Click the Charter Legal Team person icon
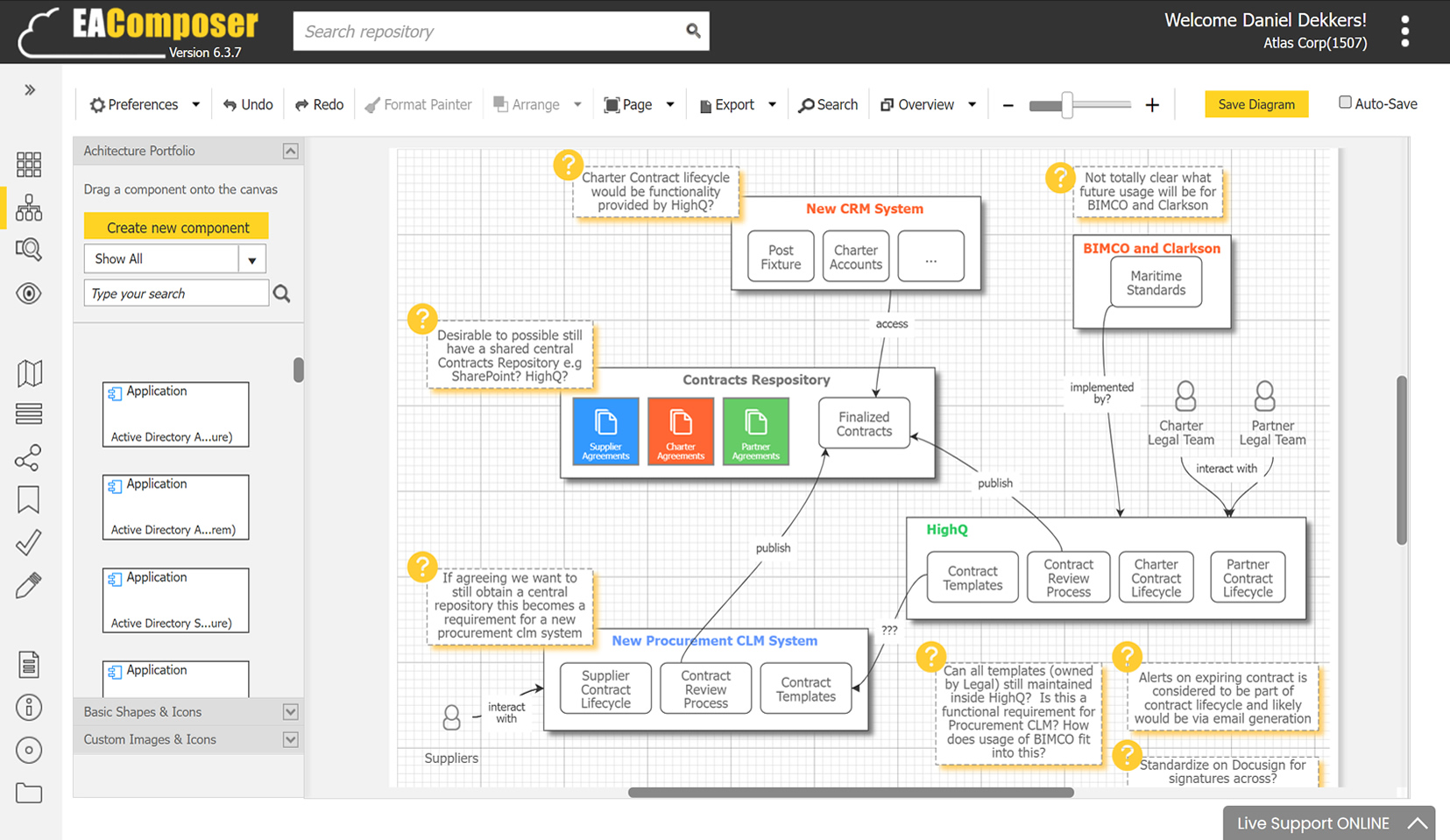The image size is (1450, 840). (x=1185, y=396)
